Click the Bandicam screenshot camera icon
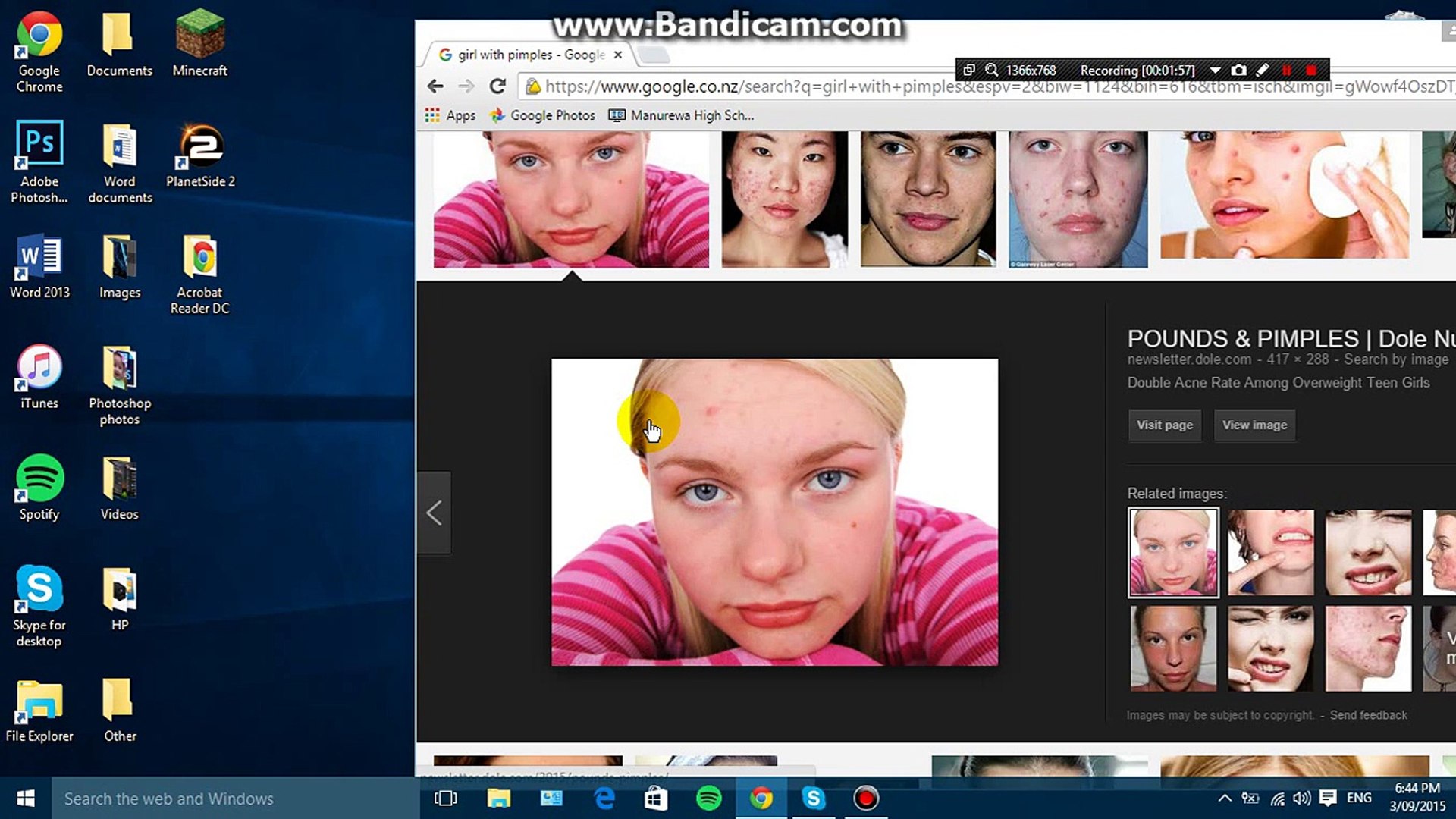 tap(1238, 70)
